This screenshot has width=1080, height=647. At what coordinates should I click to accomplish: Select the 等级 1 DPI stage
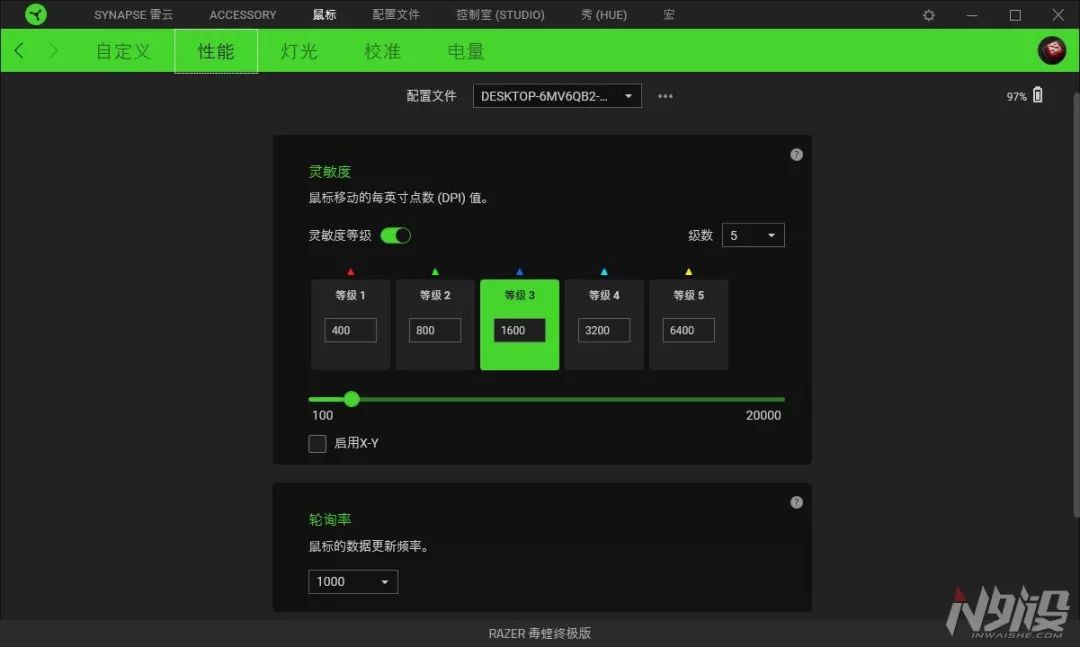point(351,325)
